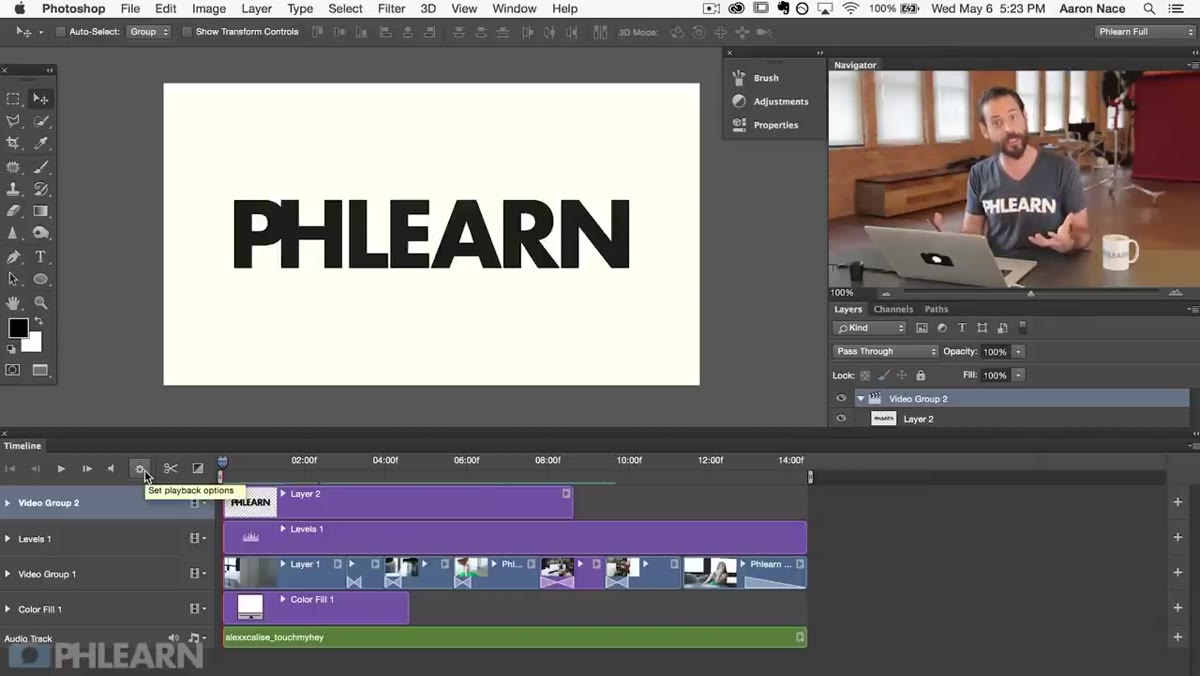The height and width of the screenshot is (676, 1200).
Task: Toggle lock all
Action: point(920,375)
